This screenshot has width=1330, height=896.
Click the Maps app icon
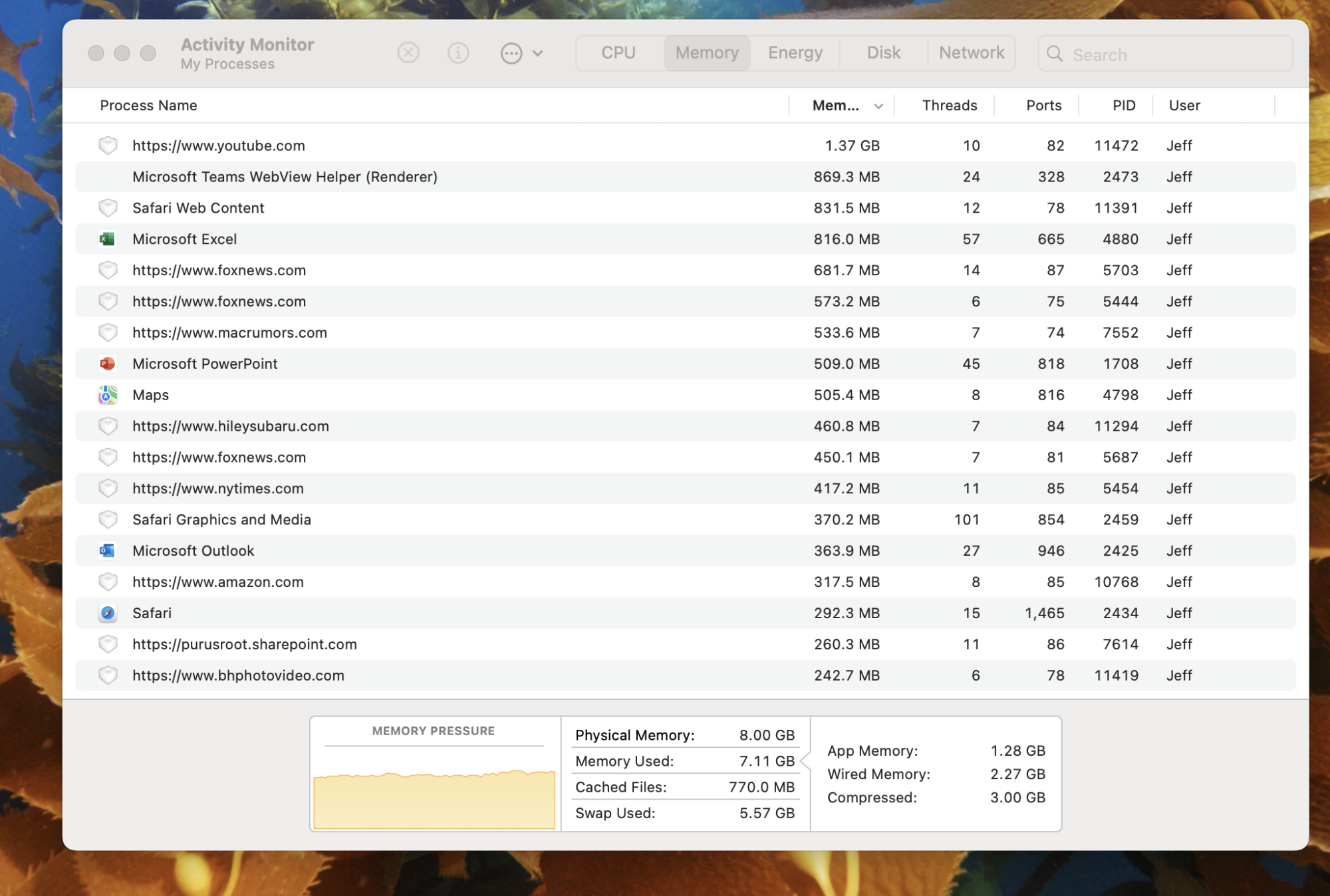[107, 395]
